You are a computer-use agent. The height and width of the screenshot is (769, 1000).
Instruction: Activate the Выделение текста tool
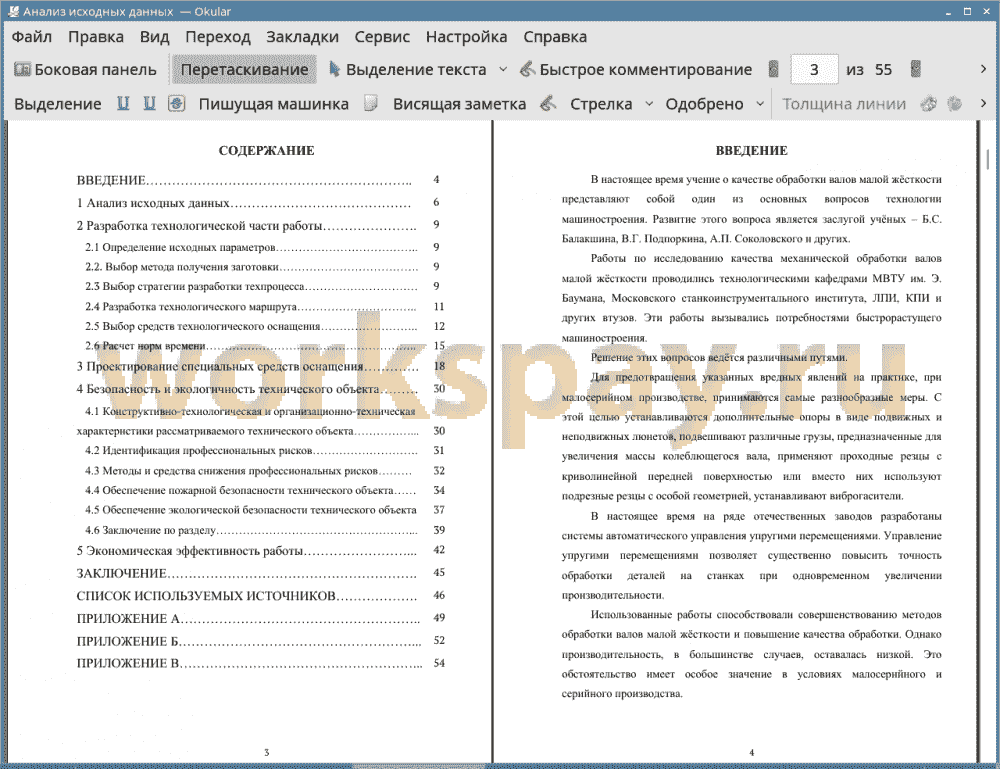point(408,70)
